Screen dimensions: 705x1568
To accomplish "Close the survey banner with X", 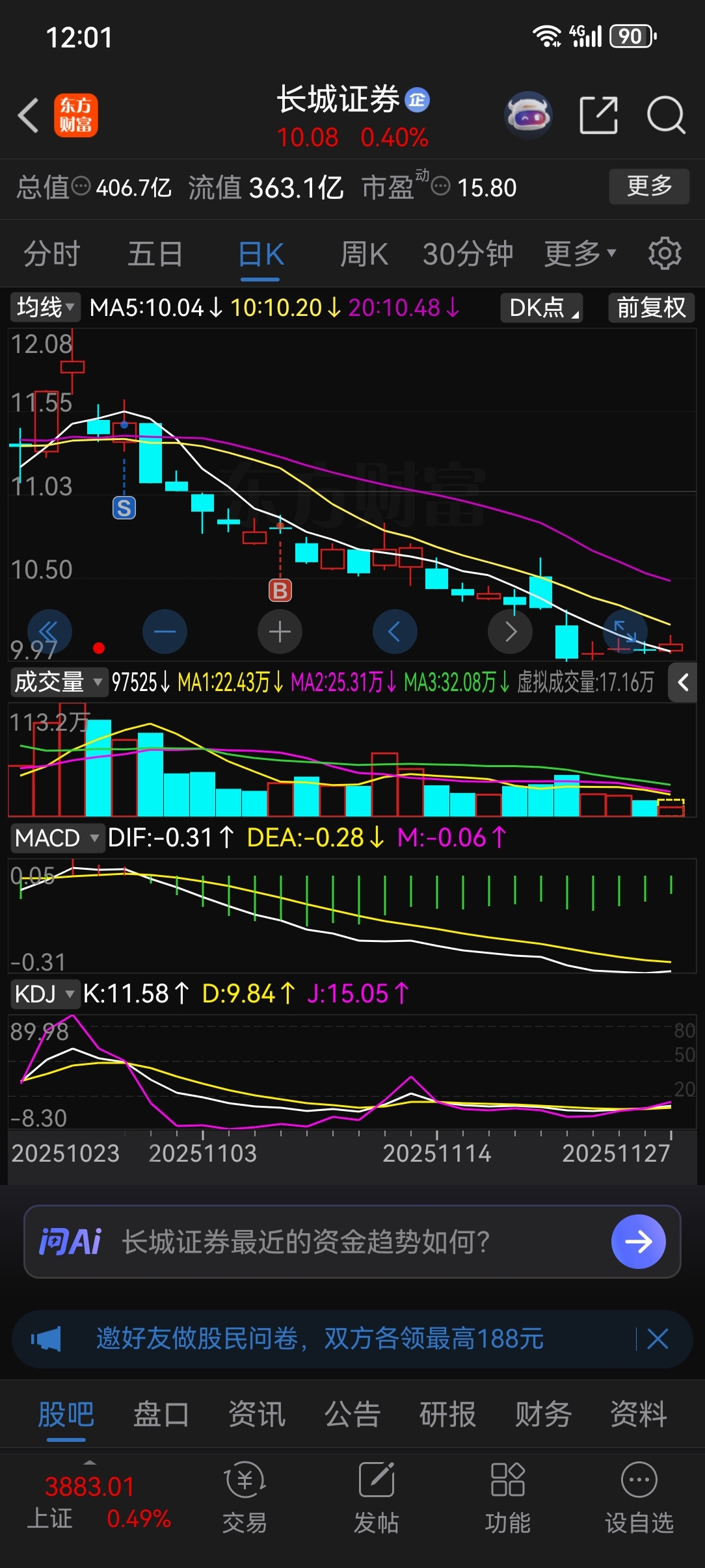I will tap(658, 1339).
